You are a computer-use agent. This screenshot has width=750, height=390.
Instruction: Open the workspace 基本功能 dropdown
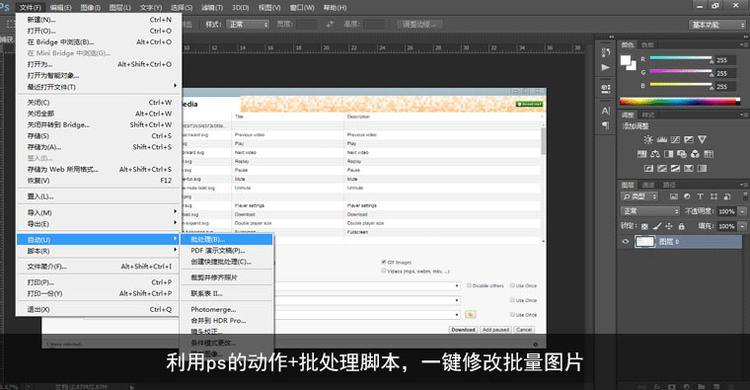(717, 24)
